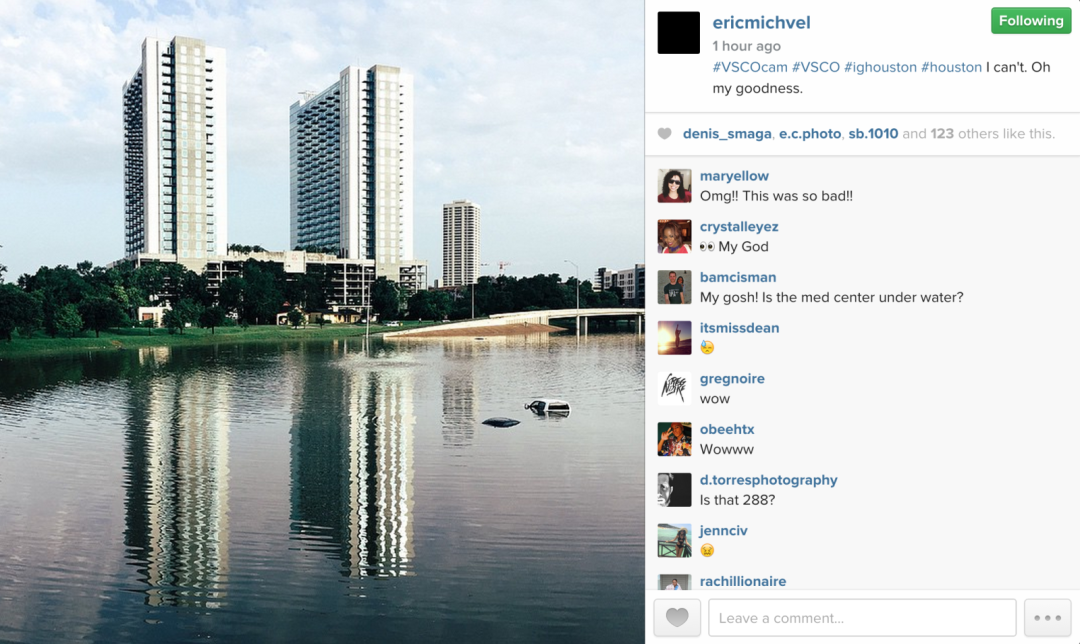Click maryellow's avatar
This screenshot has width=1080, height=644.
click(674, 186)
